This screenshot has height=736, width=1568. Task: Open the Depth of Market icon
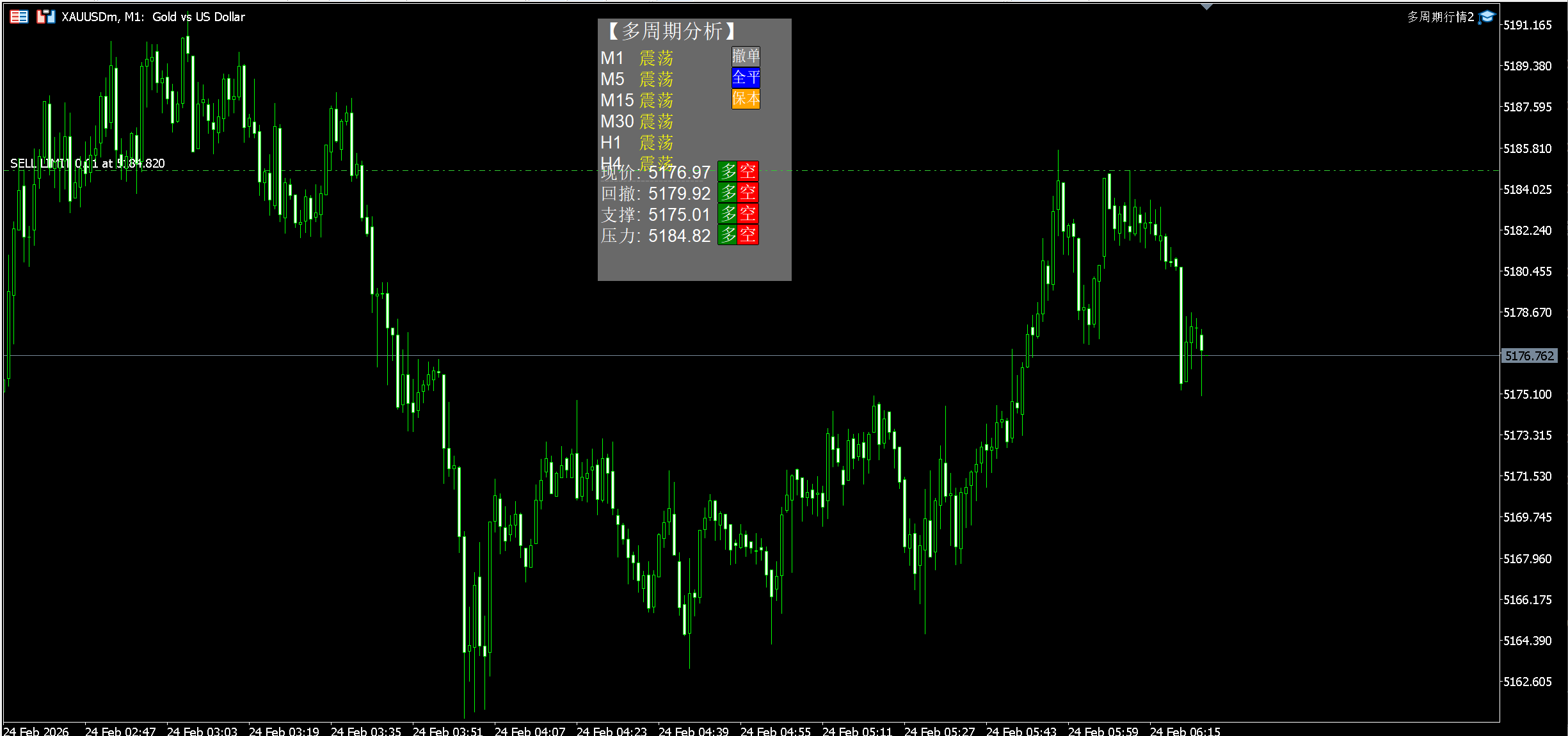19,17
